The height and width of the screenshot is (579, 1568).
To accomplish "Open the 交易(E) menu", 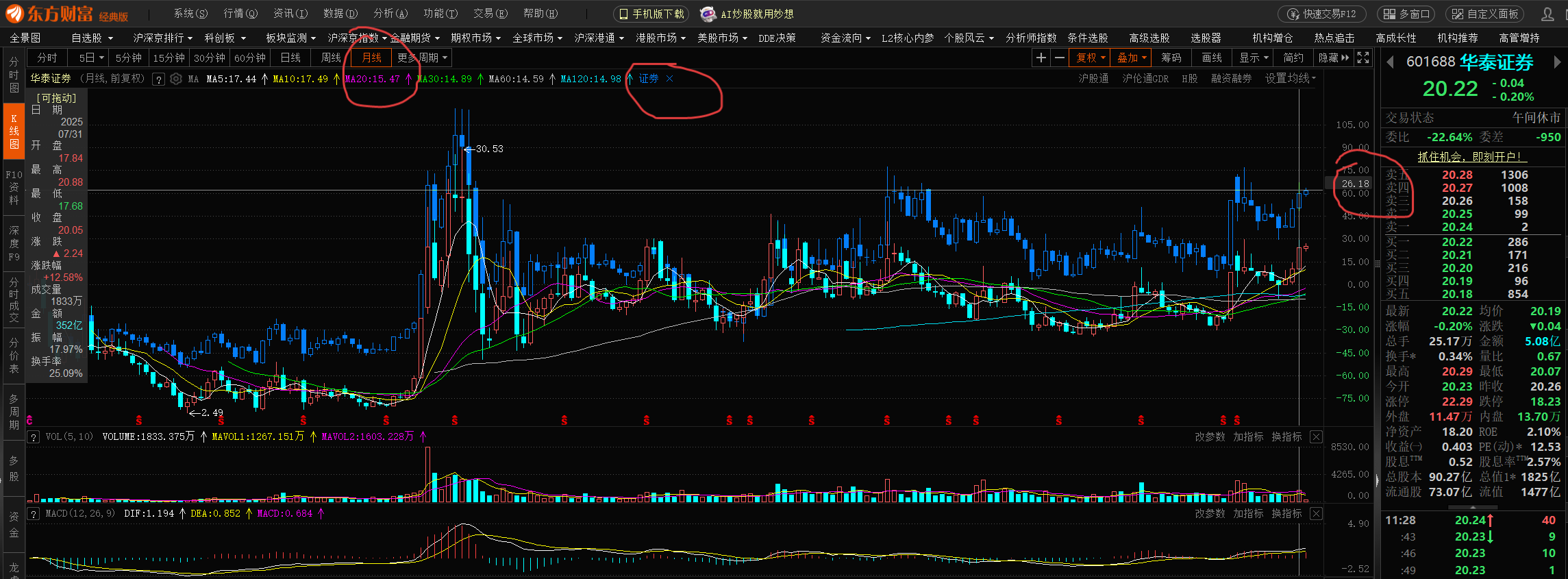I will (x=490, y=14).
